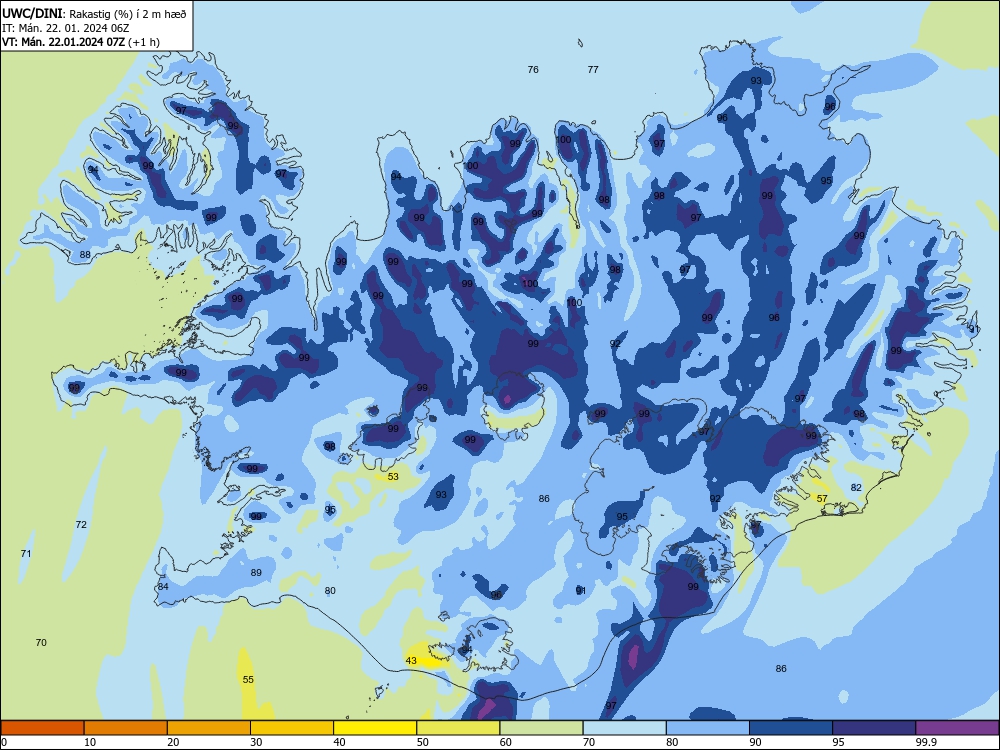Select the low humidity value 43
This screenshot has height=750, width=1000.
411,661
